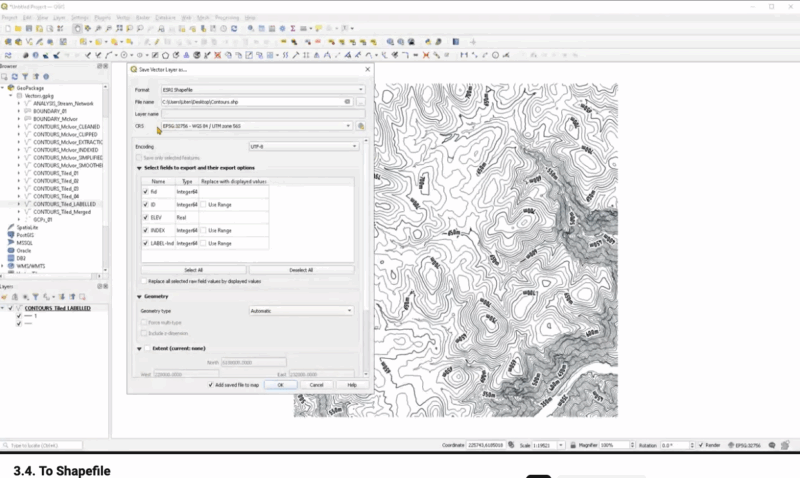Open the Encoding UTF-8 dropdown

[304, 146]
